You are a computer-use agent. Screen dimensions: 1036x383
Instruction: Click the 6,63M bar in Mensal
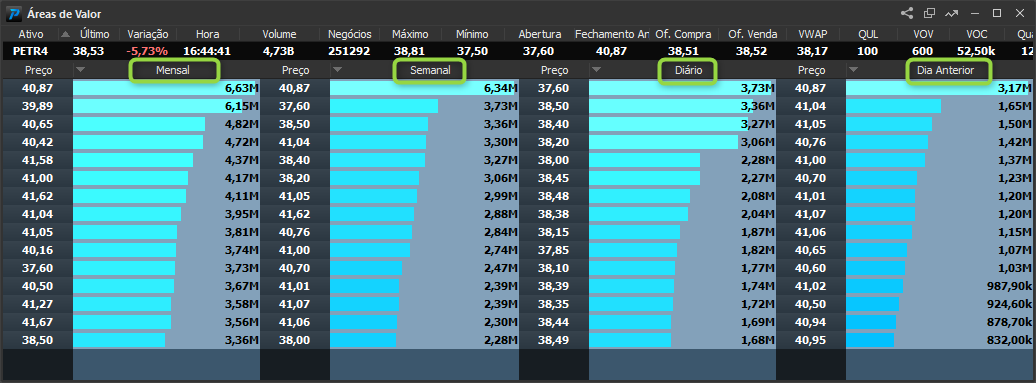(164, 88)
